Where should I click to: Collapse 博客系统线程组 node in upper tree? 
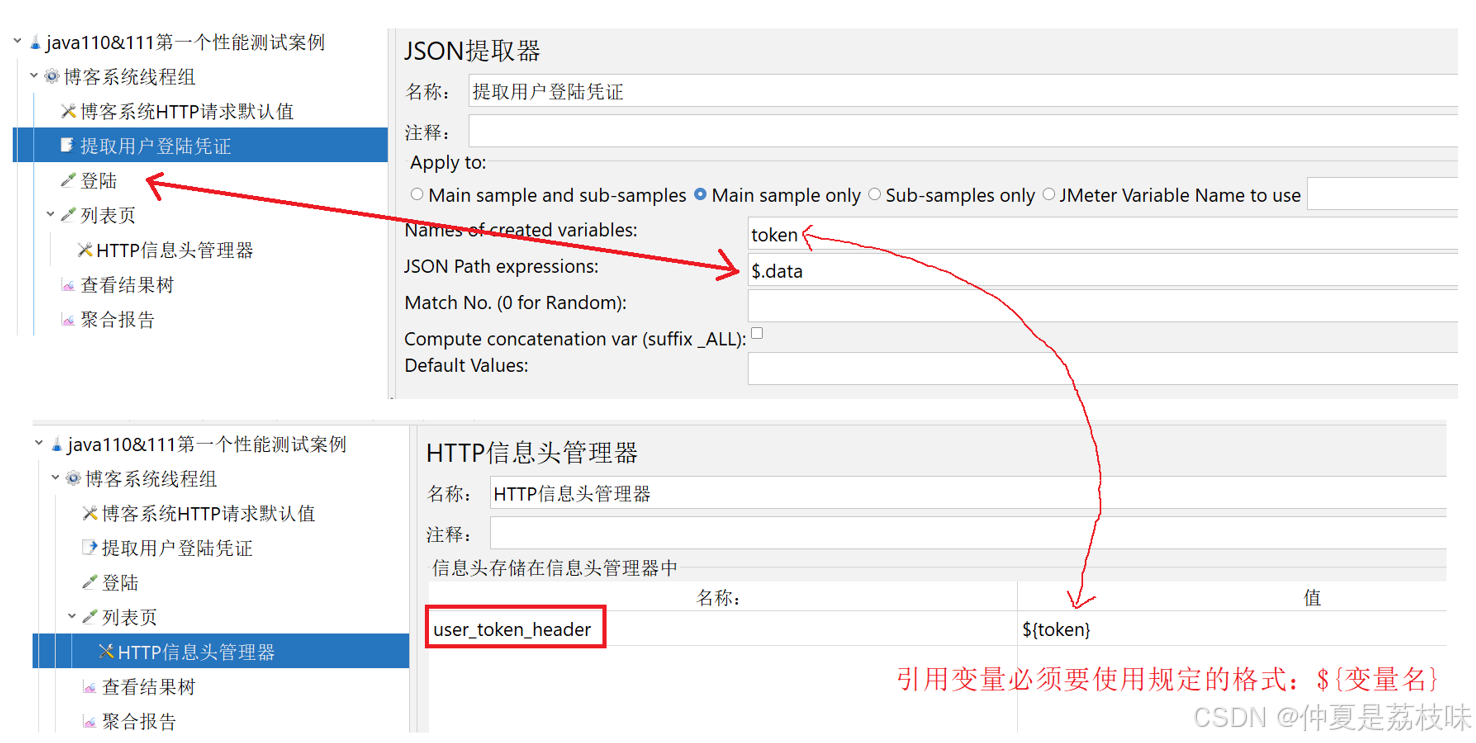pyautogui.click(x=34, y=76)
